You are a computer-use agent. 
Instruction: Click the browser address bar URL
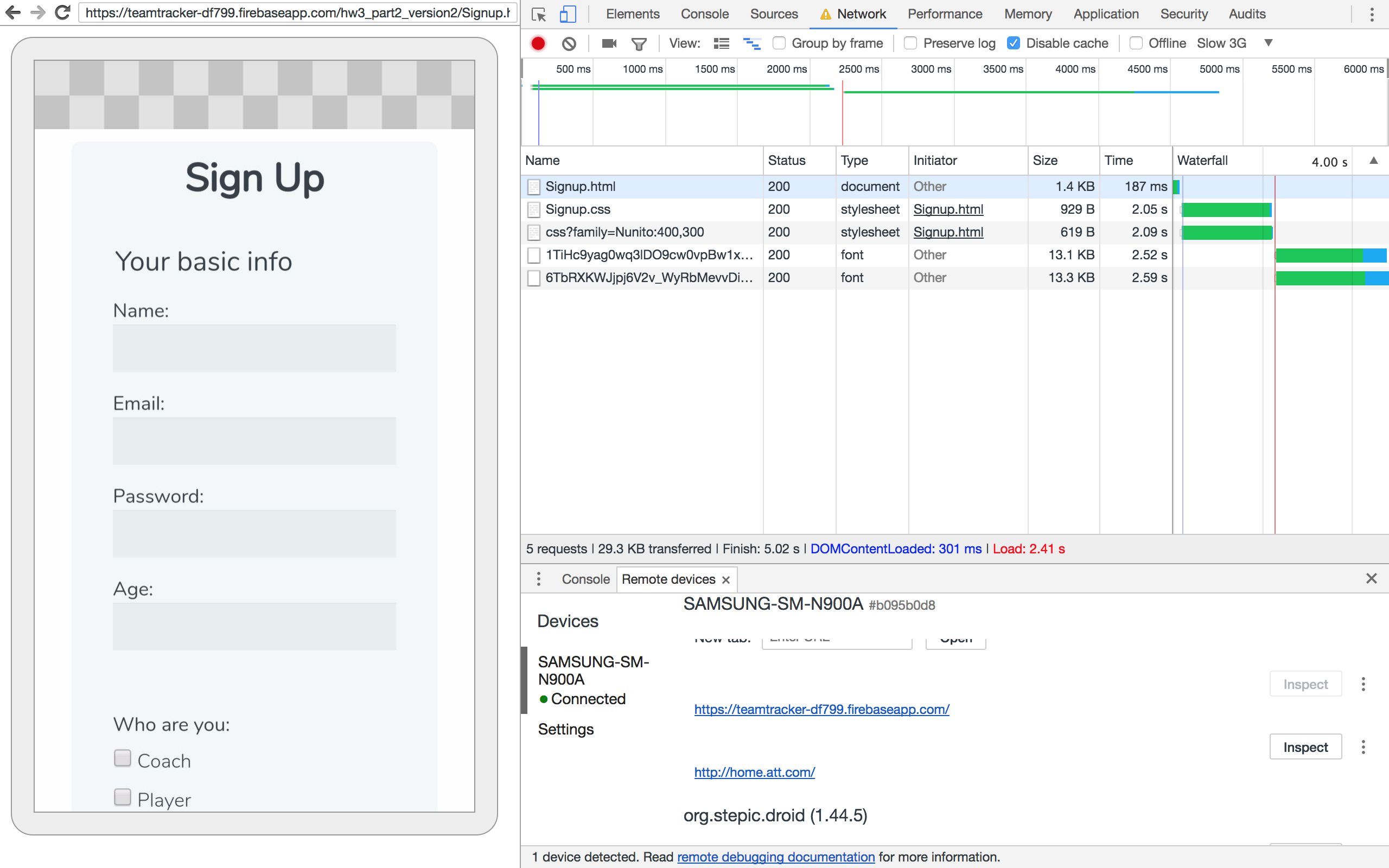click(x=298, y=12)
